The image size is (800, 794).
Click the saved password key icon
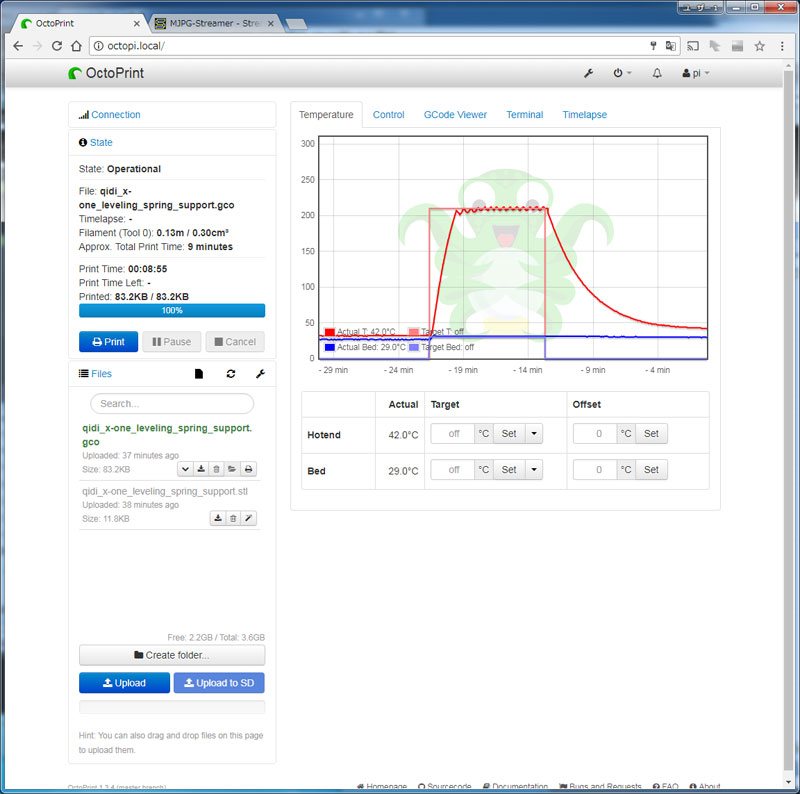(654, 46)
